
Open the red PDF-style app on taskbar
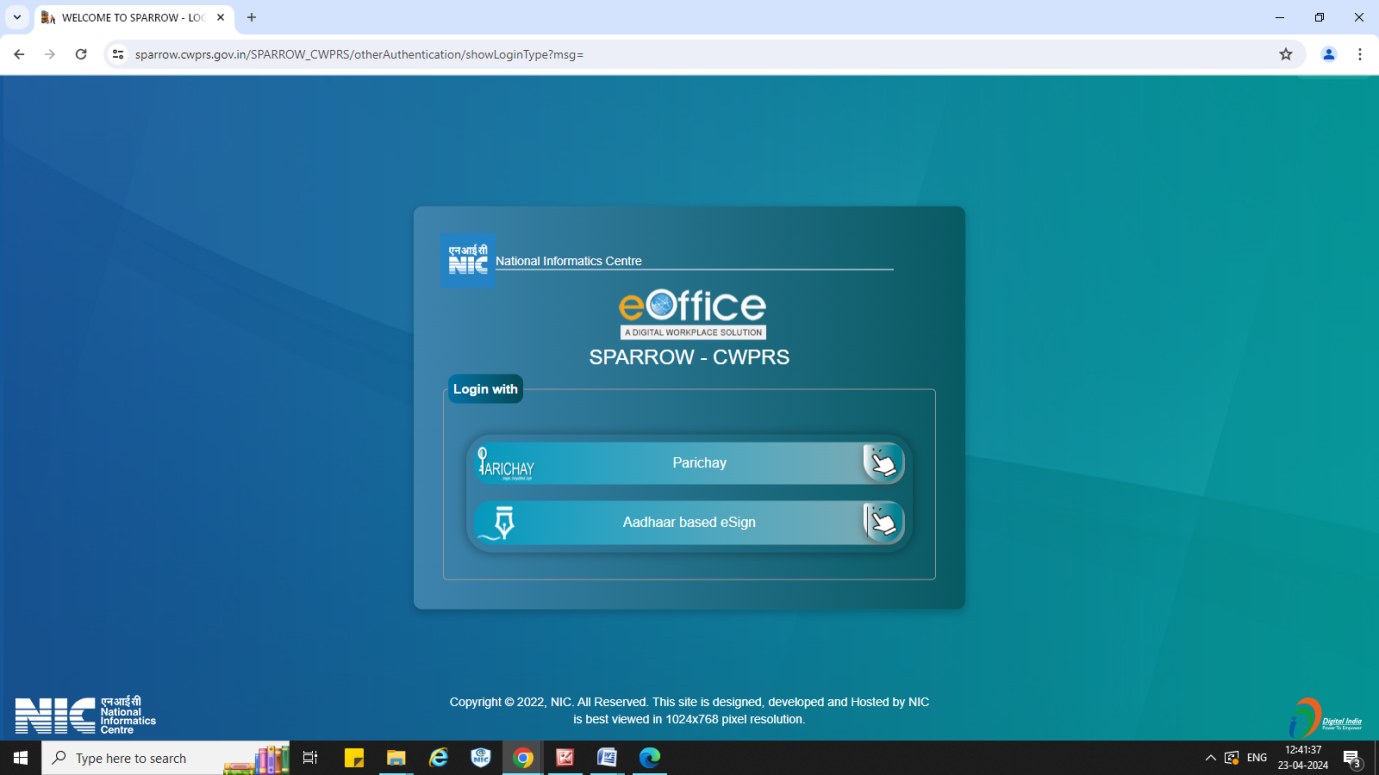565,758
